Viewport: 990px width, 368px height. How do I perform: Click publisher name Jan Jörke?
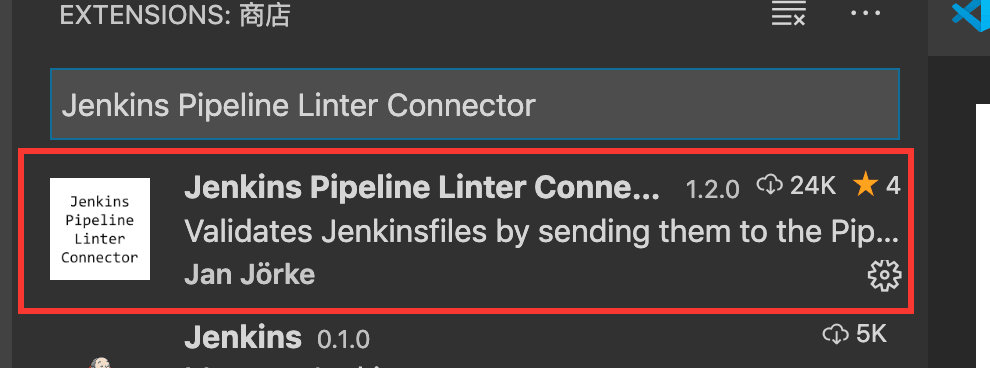249,275
